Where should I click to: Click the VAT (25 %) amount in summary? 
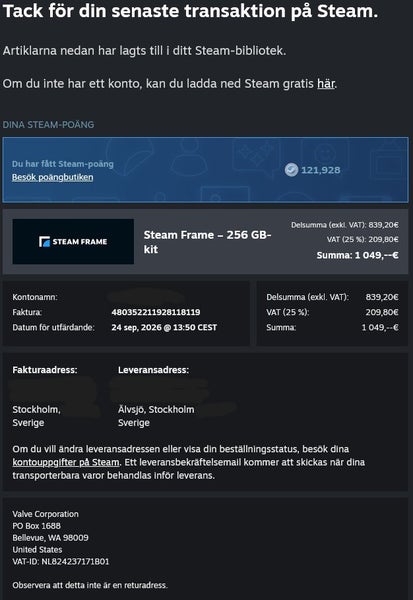(x=382, y=312)
